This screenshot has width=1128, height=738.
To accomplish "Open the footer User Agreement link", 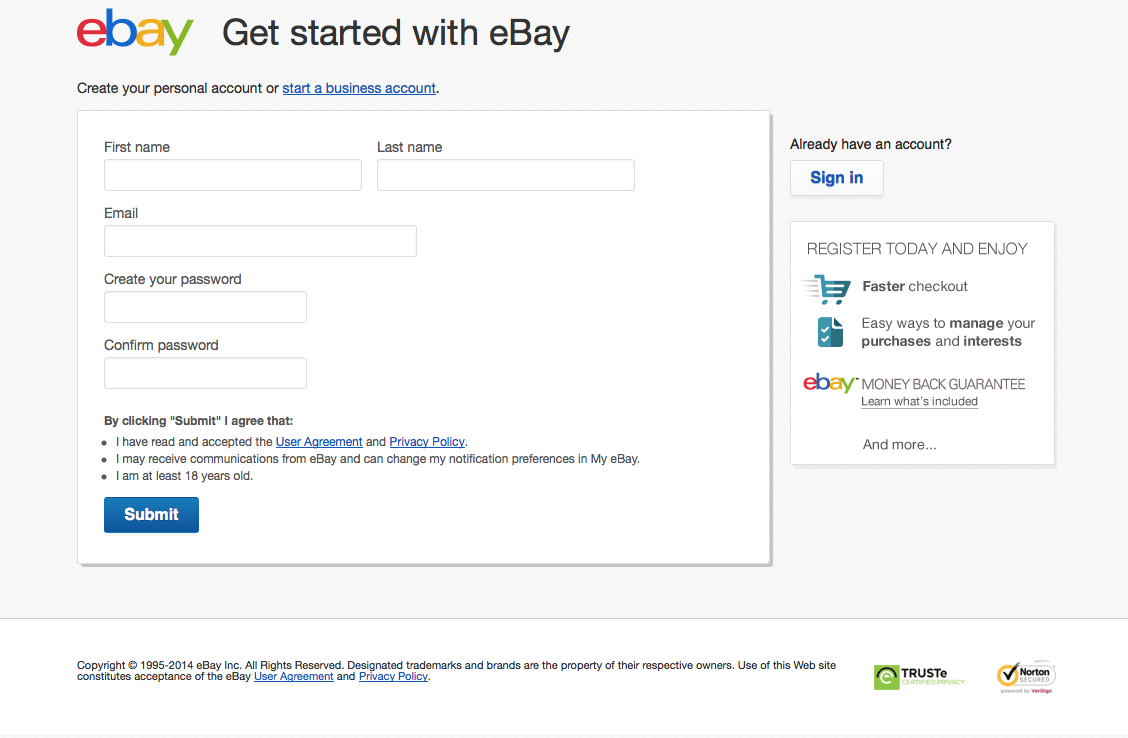I will pos(294,676).
